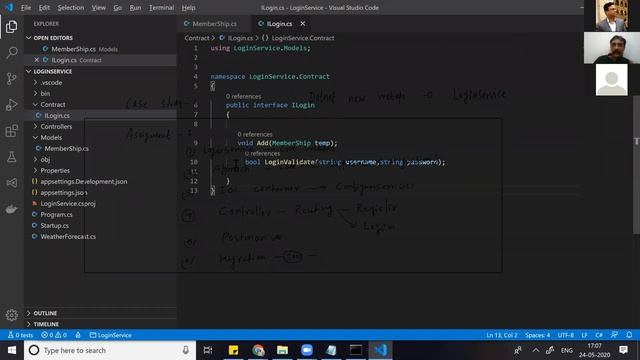The width and height of the screenshot is (640, 360).
Task: Open the Help menu
Action: click(188, 8)
